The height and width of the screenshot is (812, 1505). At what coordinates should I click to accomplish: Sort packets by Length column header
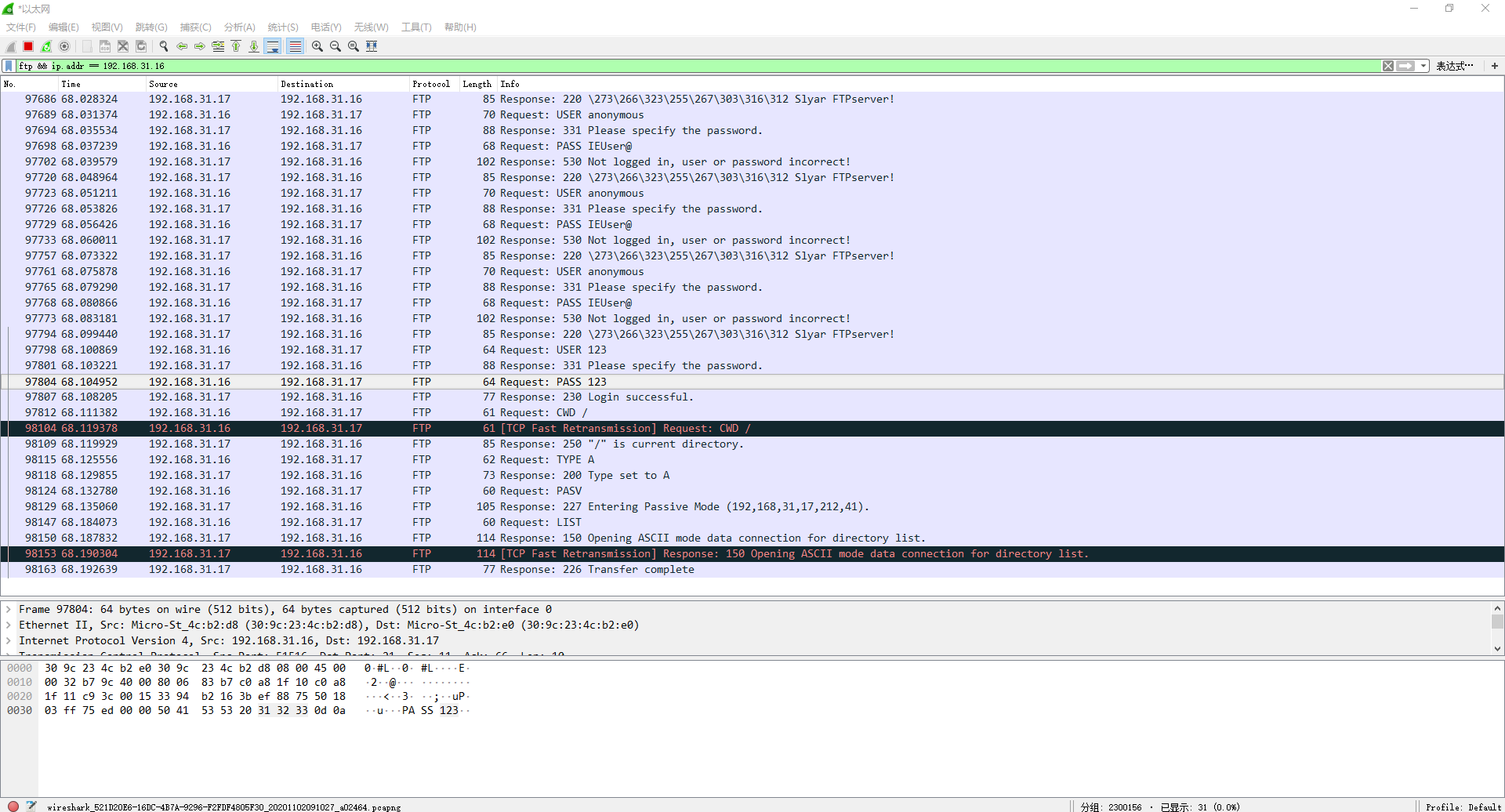tap(477, 84)
